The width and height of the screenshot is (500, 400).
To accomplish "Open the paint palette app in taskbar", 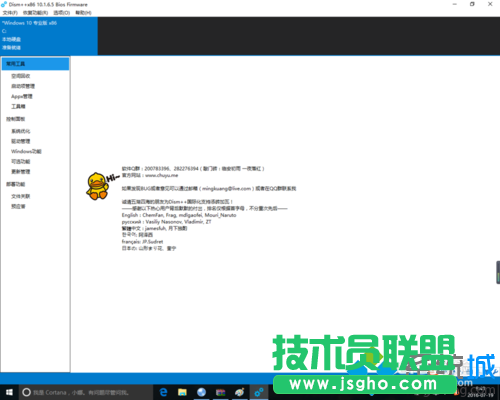I will tap(239, 392).
